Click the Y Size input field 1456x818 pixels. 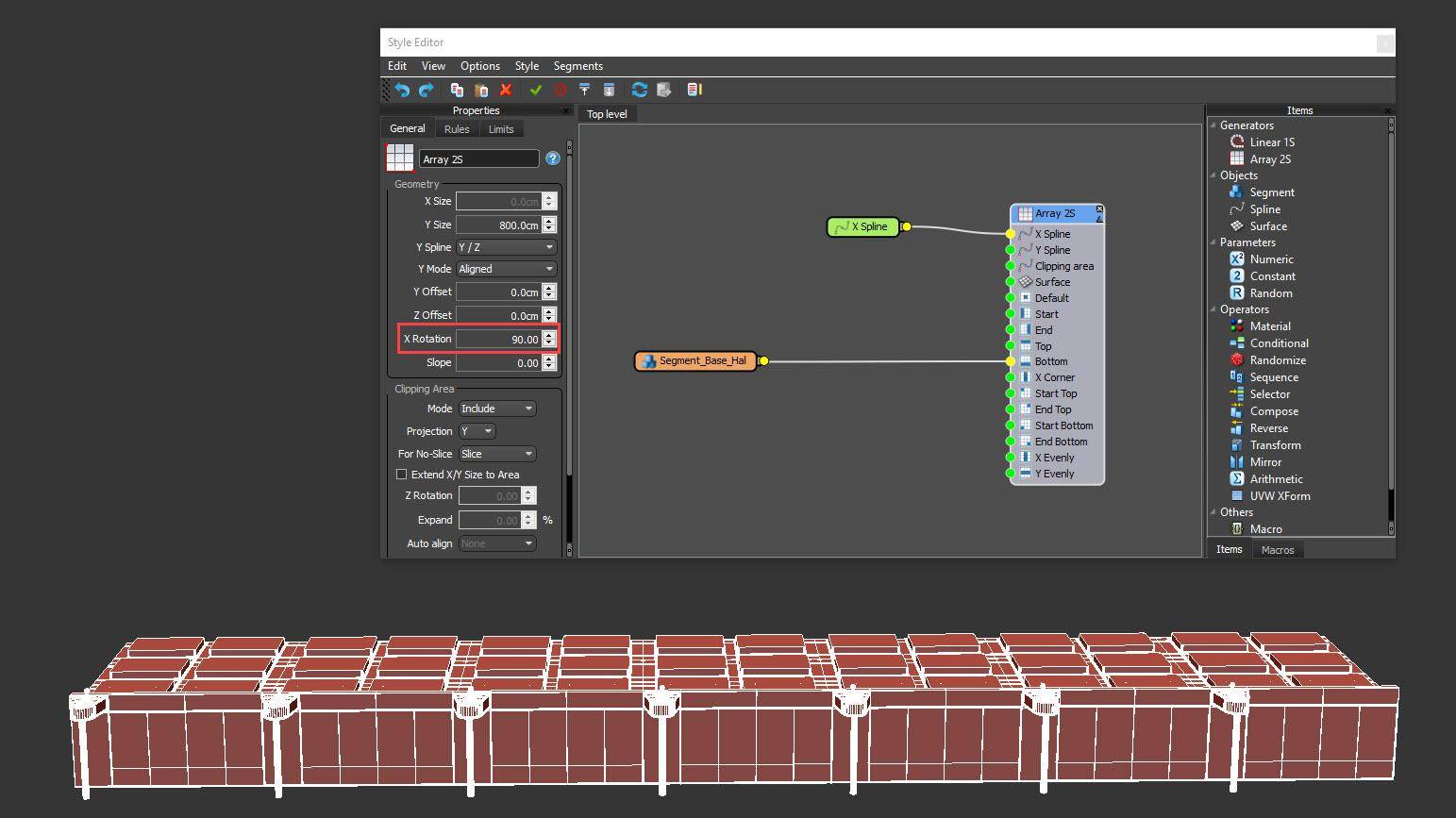click(x=500, y=225)
